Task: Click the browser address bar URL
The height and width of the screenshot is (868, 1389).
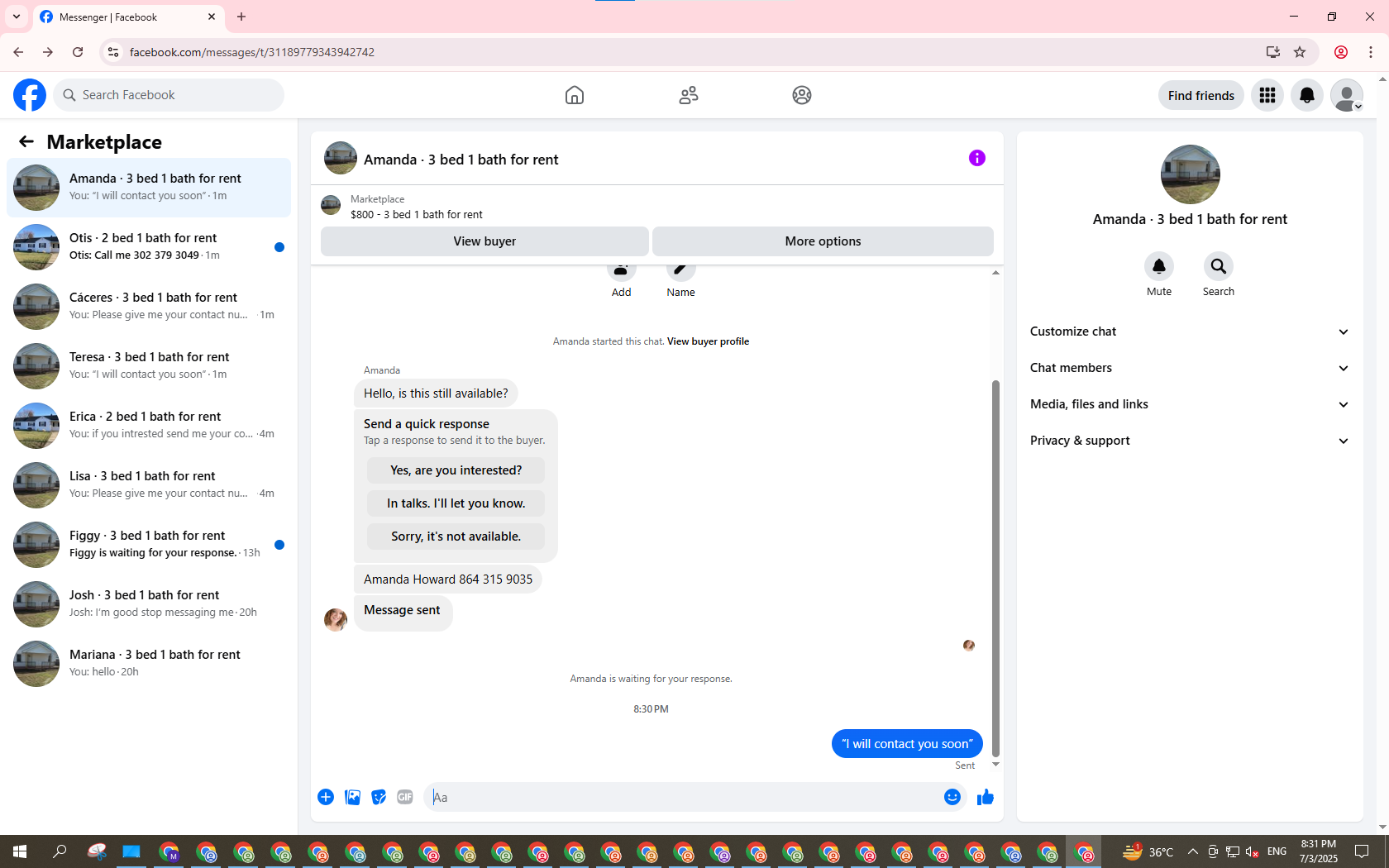Action: tap(252, 52)
